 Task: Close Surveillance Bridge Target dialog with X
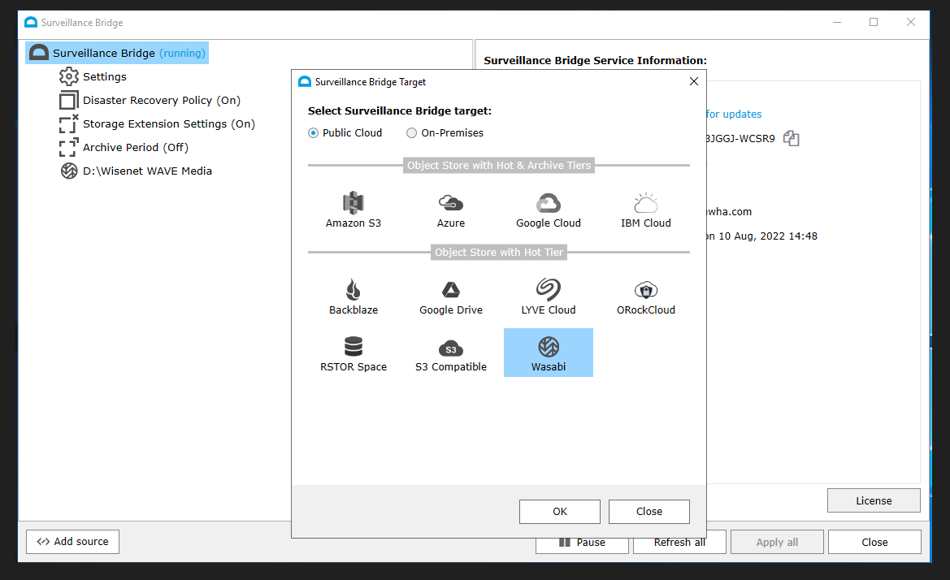coord(694,81)
